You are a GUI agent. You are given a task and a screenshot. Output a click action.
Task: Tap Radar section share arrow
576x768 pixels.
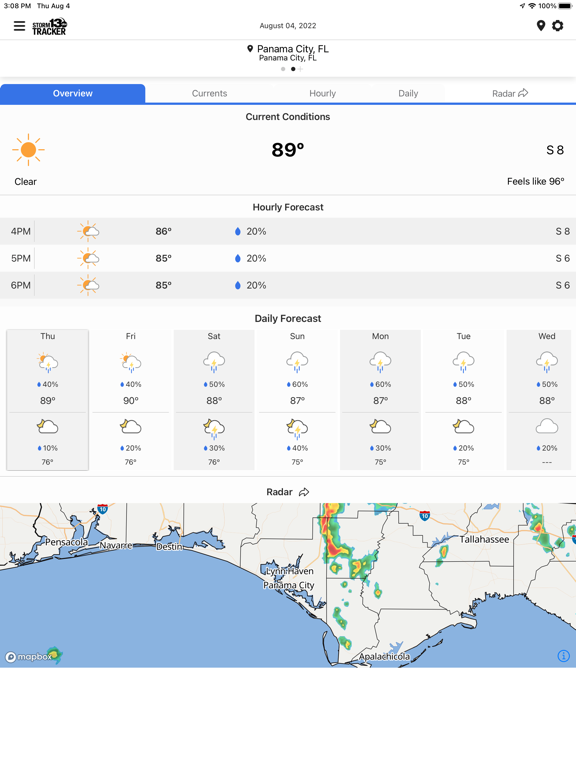pos(304,492)
